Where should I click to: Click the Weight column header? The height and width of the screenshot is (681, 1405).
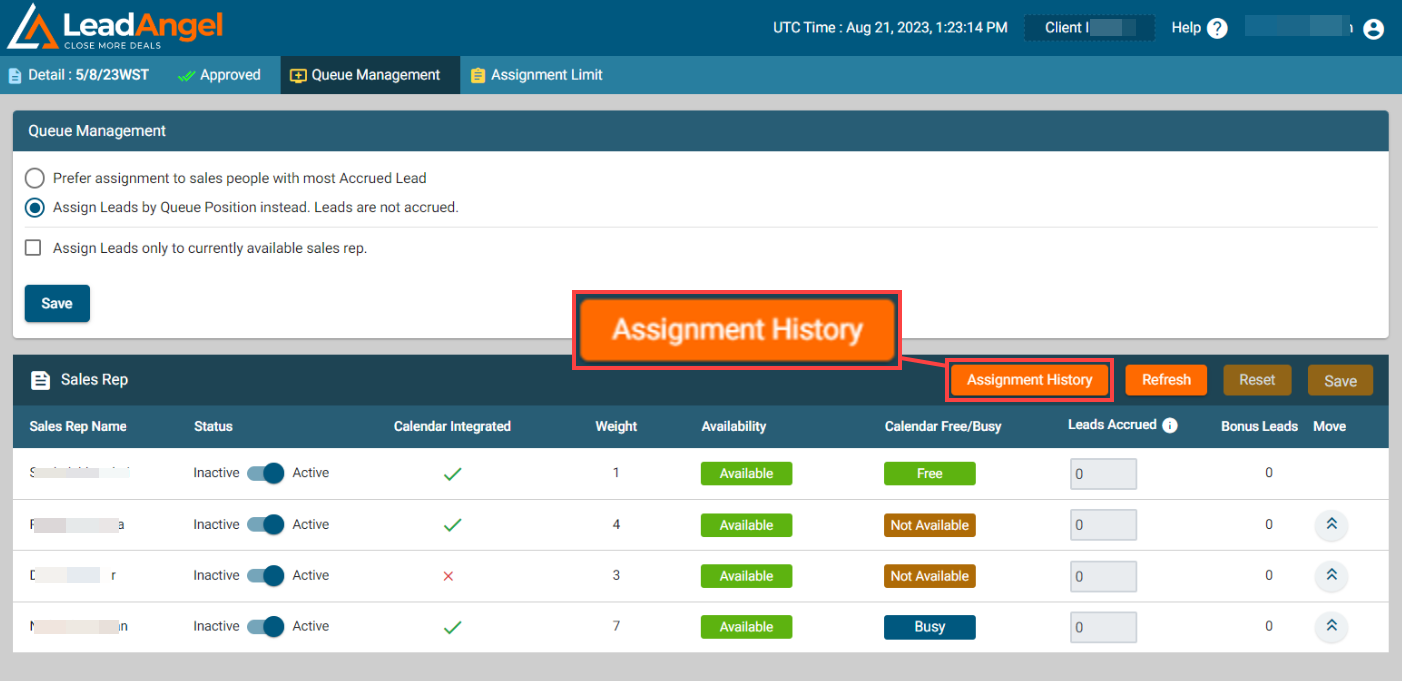pos(616,426)
